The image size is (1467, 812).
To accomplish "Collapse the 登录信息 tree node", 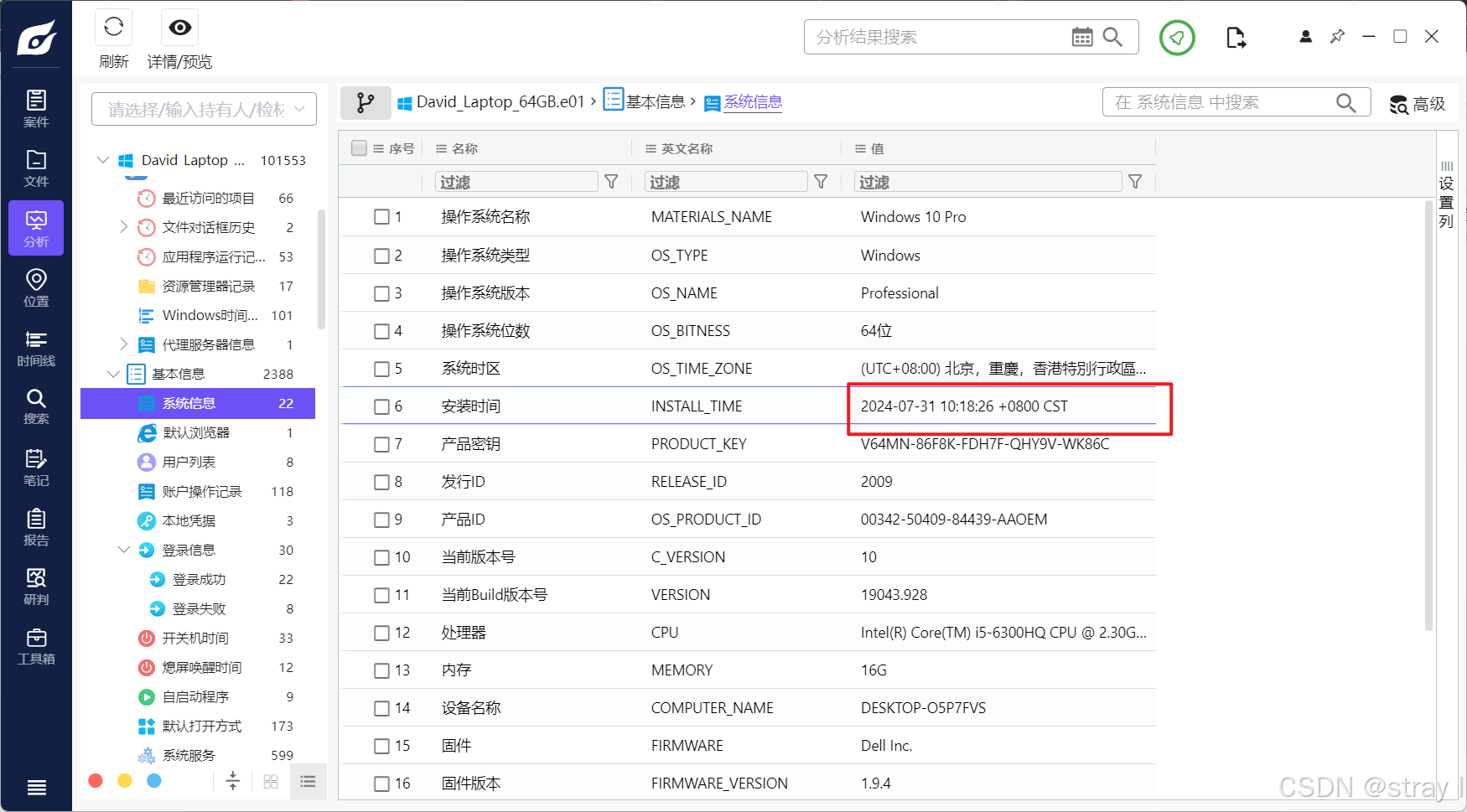I will click(x=123, y=550).
